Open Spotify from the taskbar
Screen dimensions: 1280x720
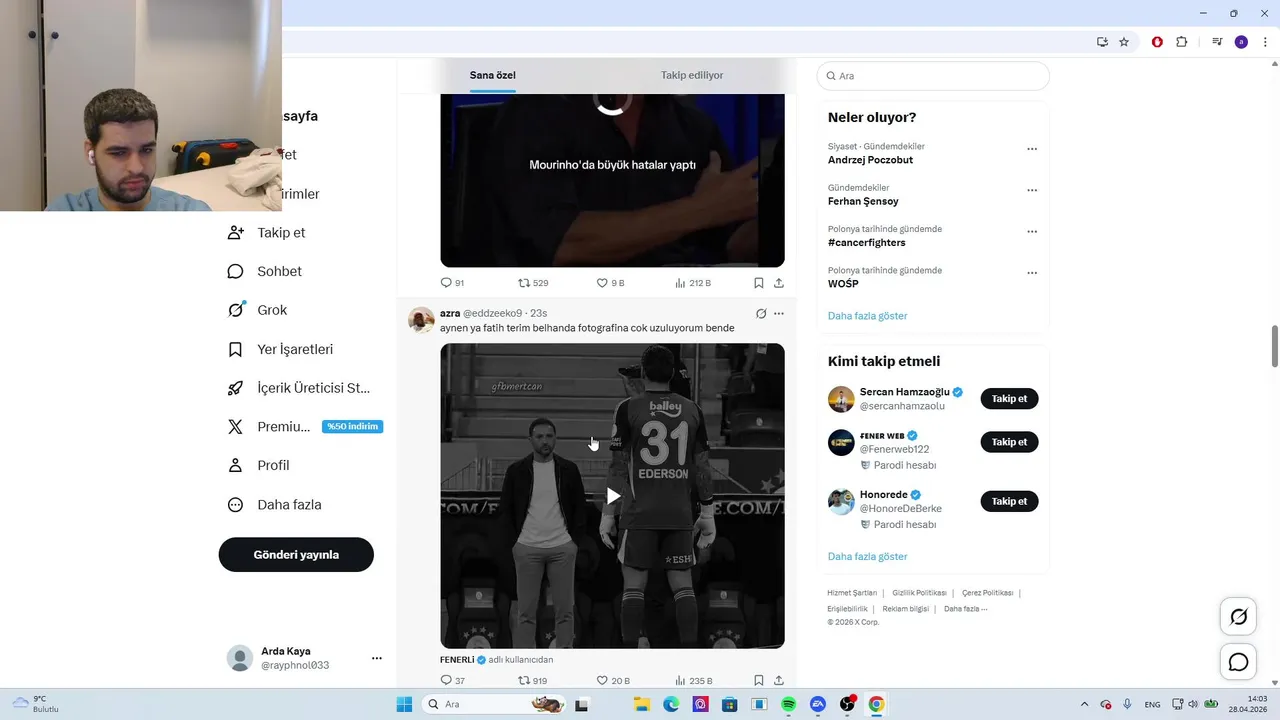pos(788,704)
